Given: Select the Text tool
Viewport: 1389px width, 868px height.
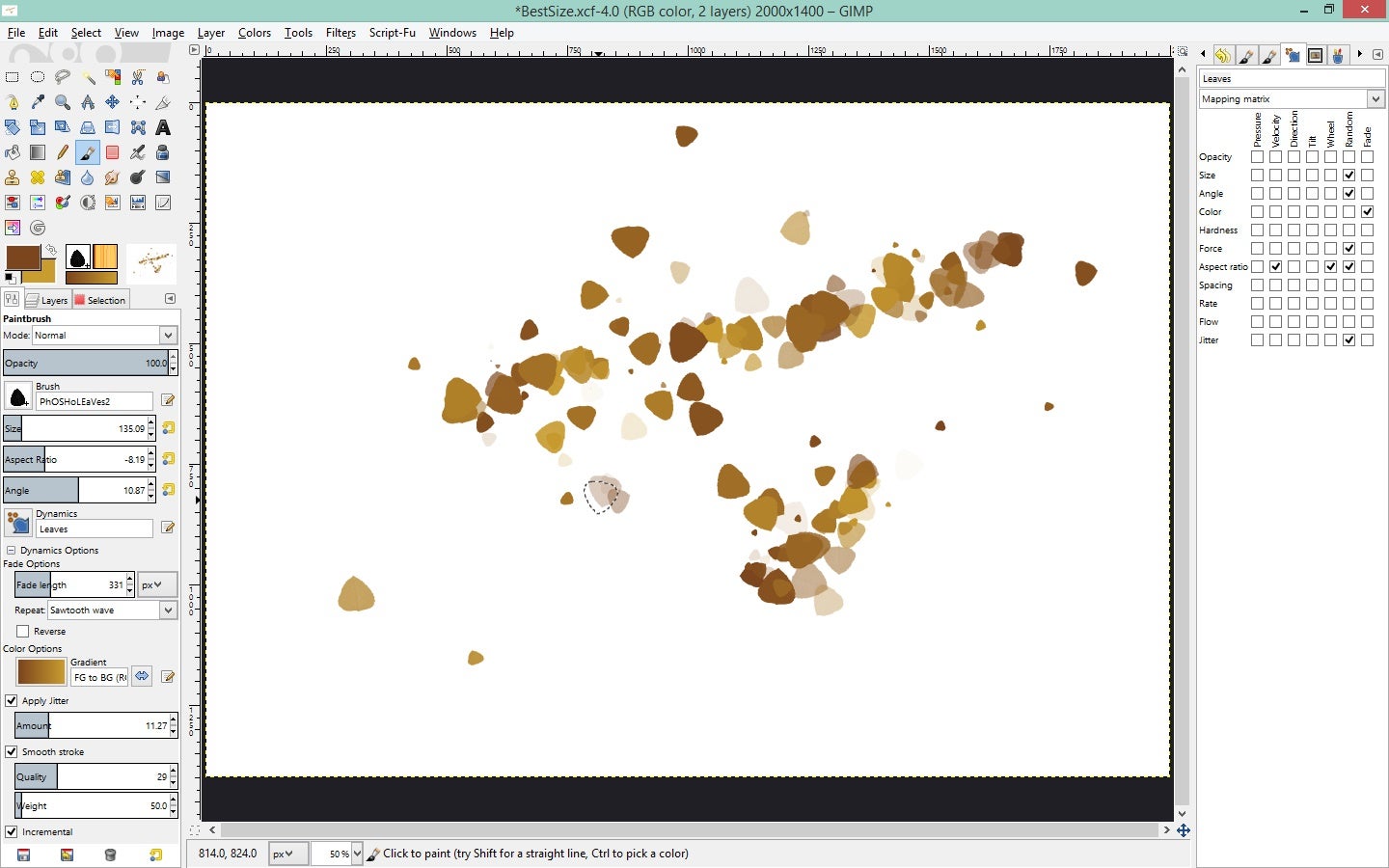Looking at the screenshot, I should point(163,126).
